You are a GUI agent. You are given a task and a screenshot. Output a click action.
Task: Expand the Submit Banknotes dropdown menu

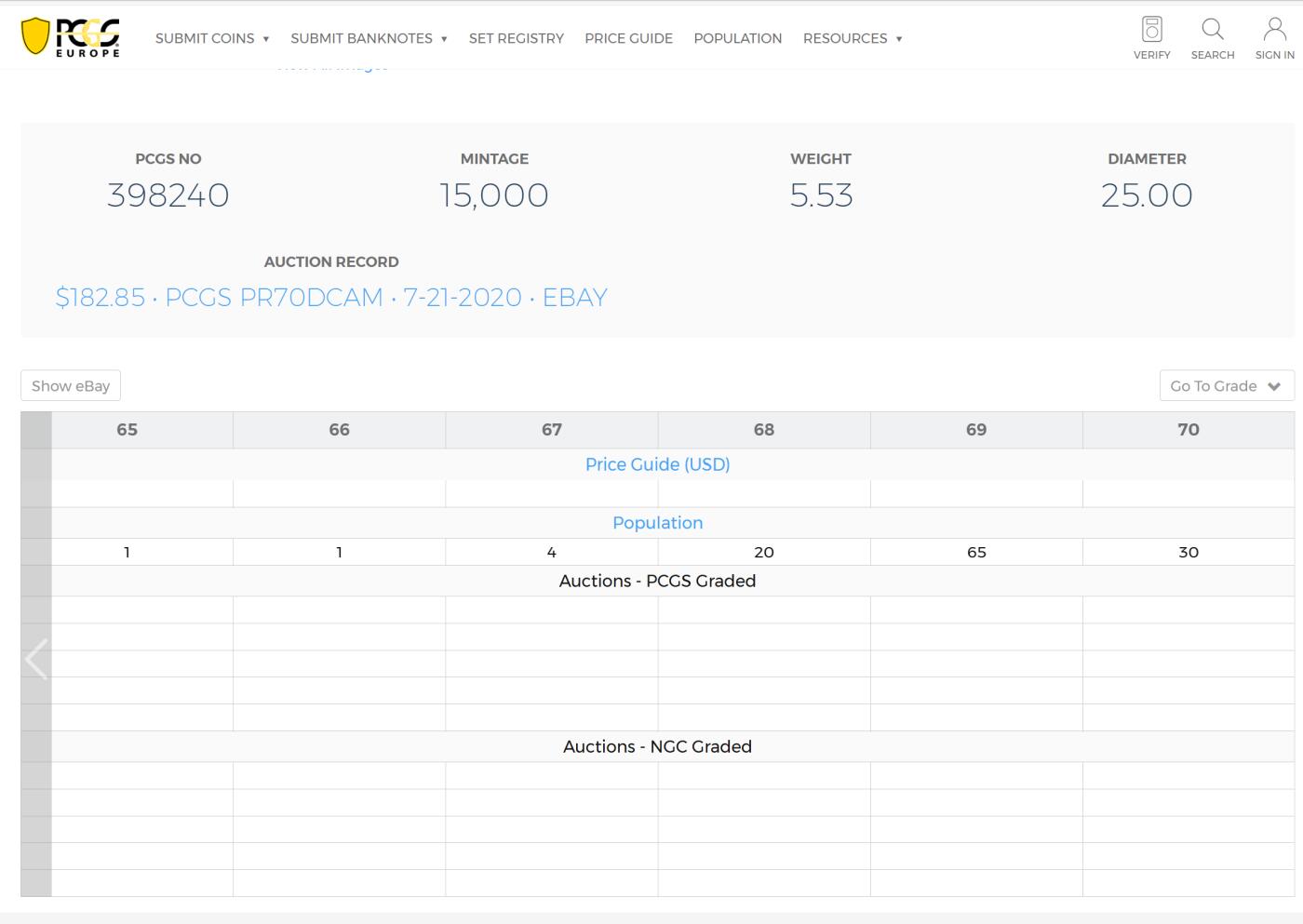pyautogui.click(x=369, y=38)
